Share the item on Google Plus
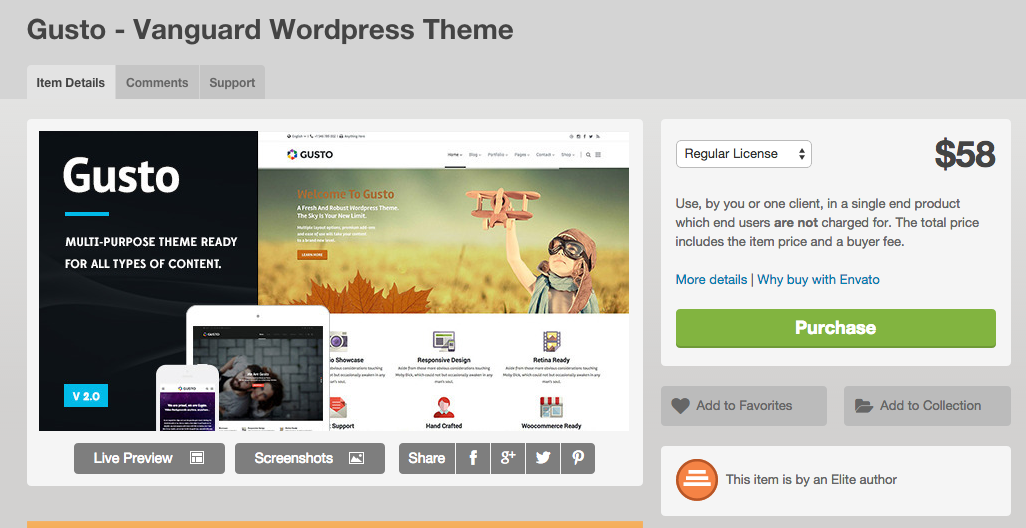This screenshot has width=1026, height=528. tap(508, 458)
